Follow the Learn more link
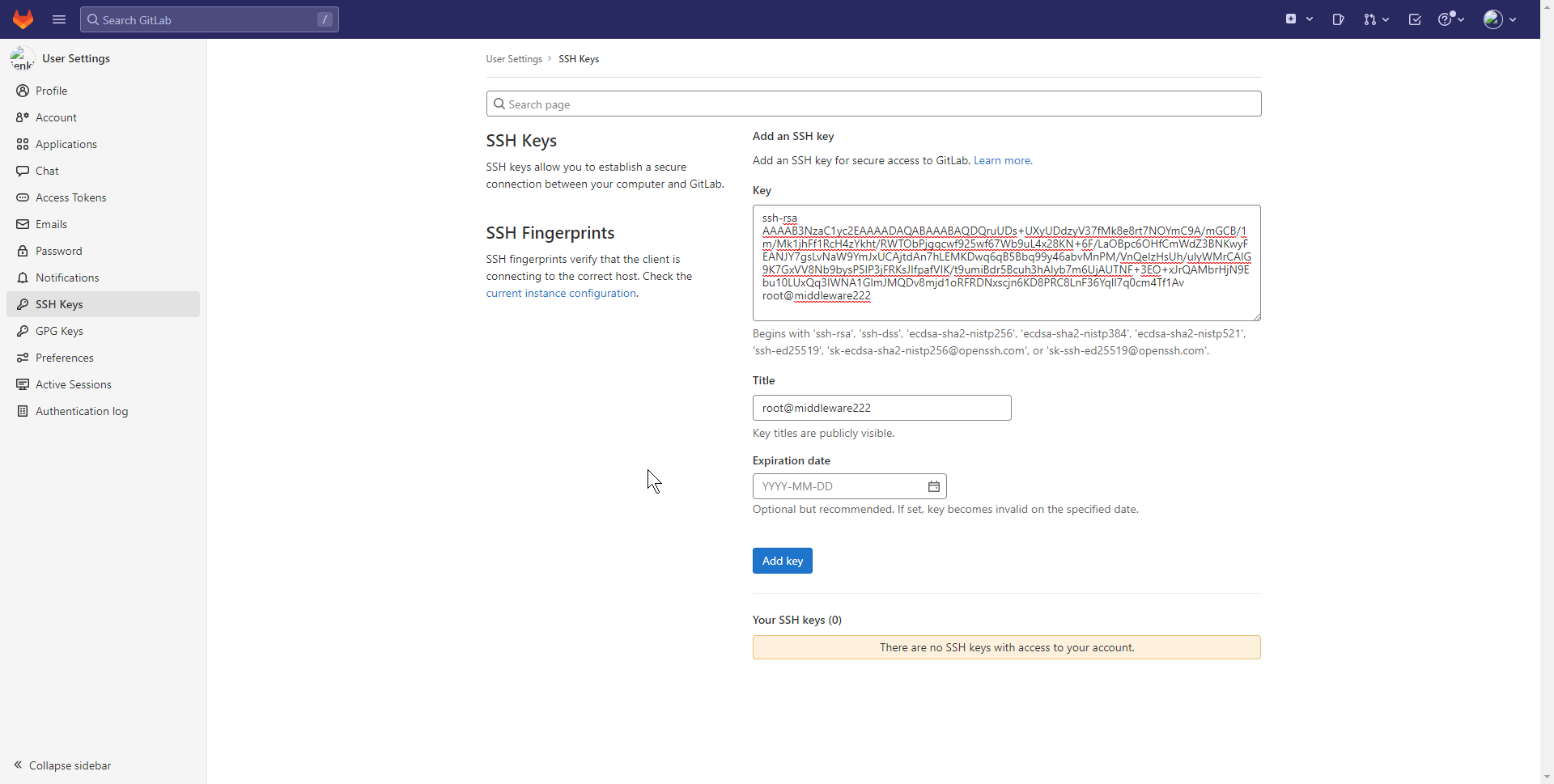 coord(1001,160)
